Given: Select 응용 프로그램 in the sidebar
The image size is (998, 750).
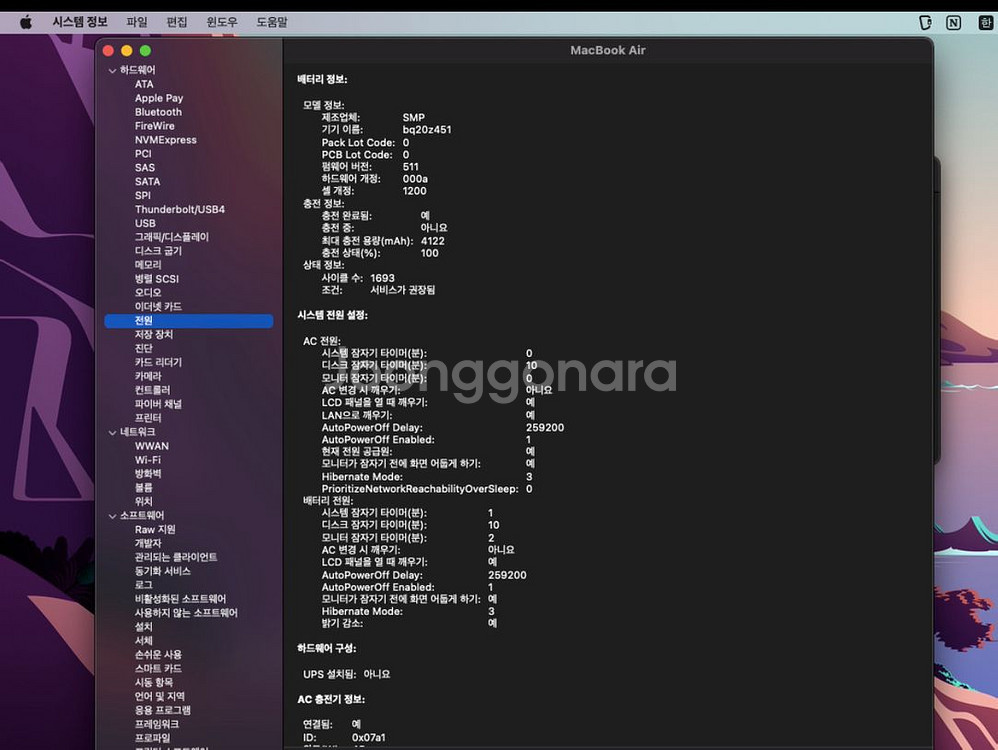Looking at the screenshot, I should [x=162, y=711].
